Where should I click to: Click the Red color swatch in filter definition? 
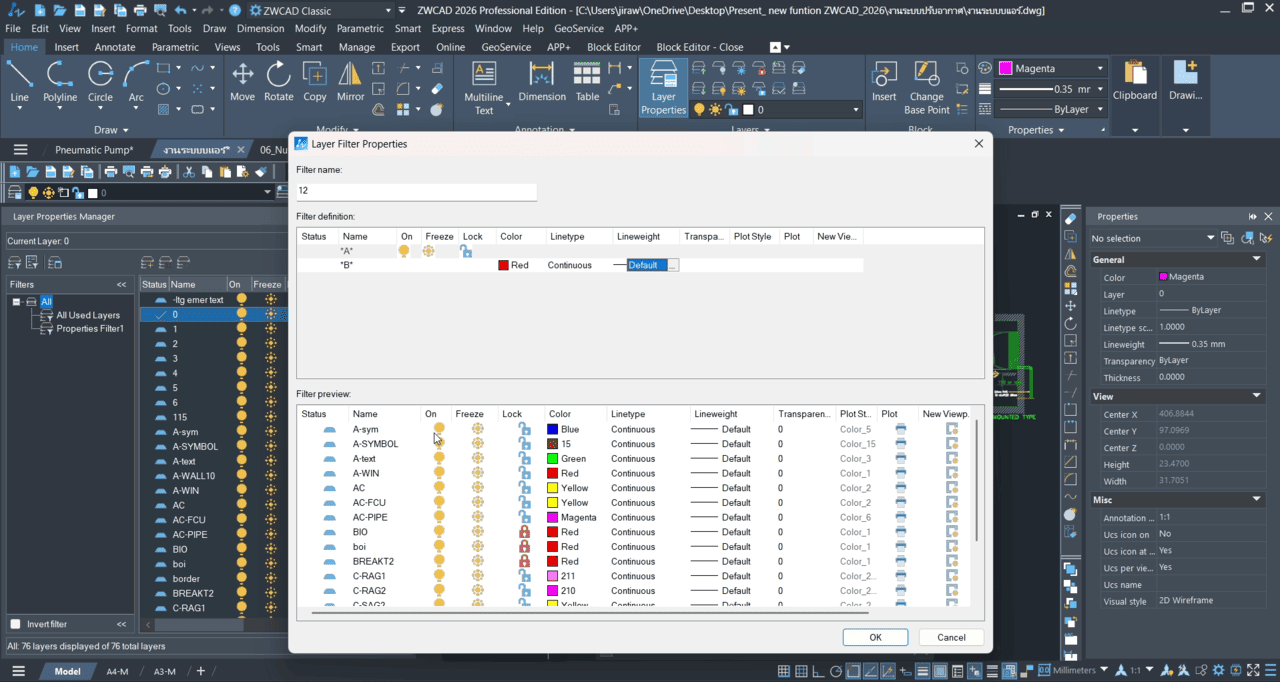(x=504, y=265)
